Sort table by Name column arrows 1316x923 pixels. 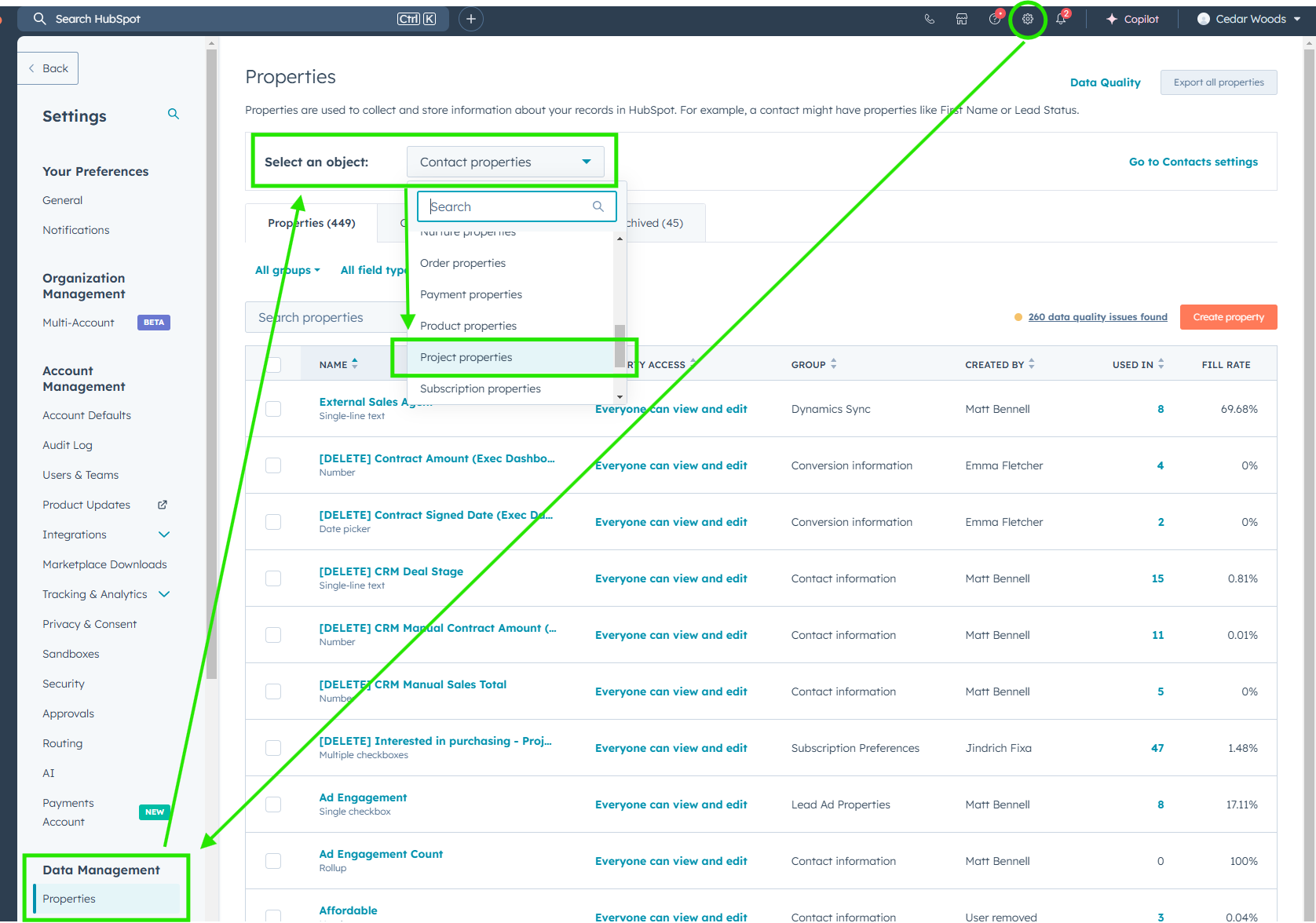(355, 363)
